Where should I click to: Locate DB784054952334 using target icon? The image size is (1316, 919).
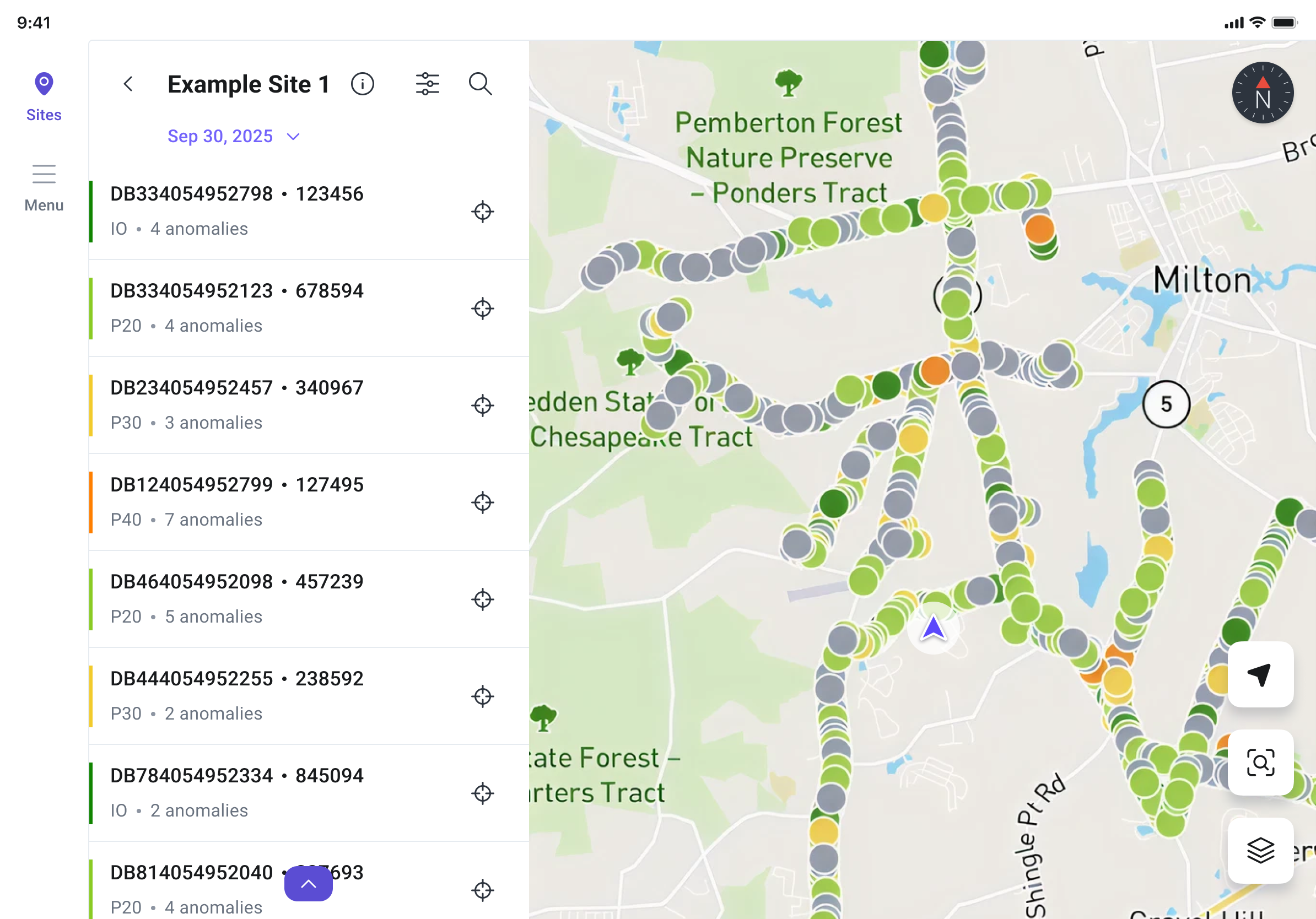pyautogui.click(x=483, y=793)
